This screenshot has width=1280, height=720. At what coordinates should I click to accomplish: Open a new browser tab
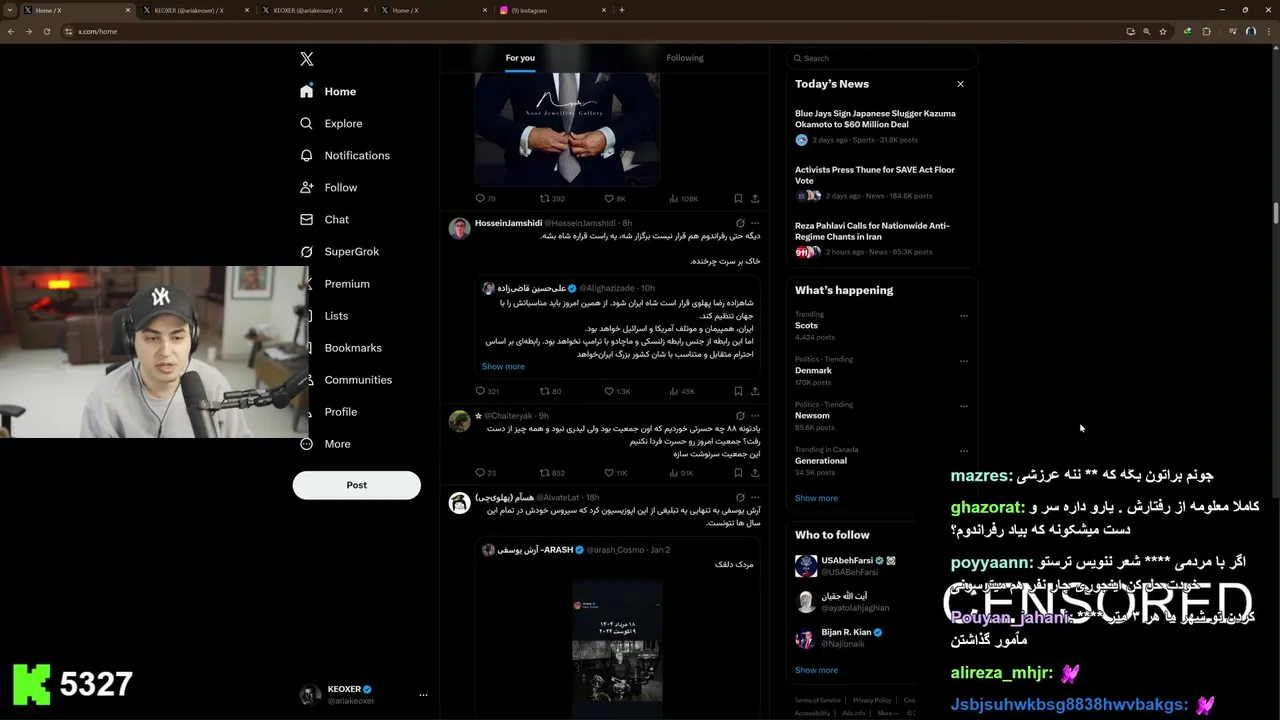[x=622, y=10]
